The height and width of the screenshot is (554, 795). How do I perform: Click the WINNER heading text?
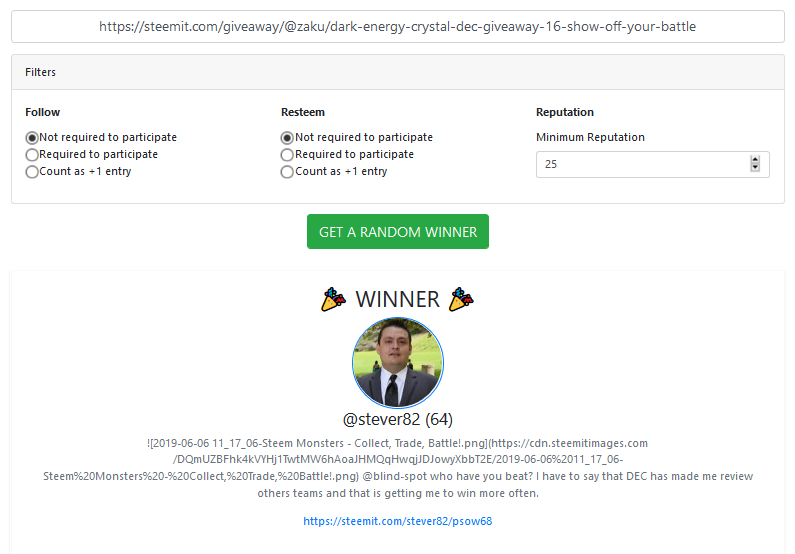pyautogui.click(x=398, y=299)
